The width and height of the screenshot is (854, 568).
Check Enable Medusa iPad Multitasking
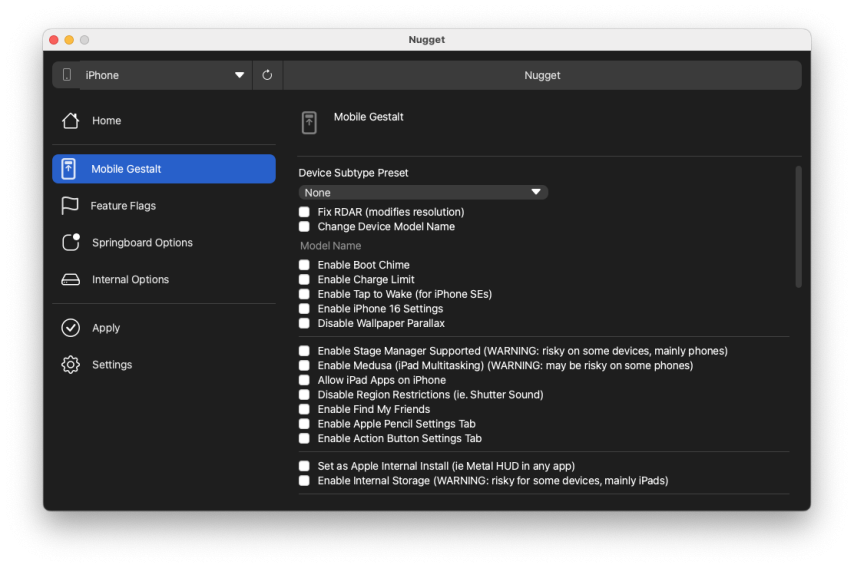[304, 365]
